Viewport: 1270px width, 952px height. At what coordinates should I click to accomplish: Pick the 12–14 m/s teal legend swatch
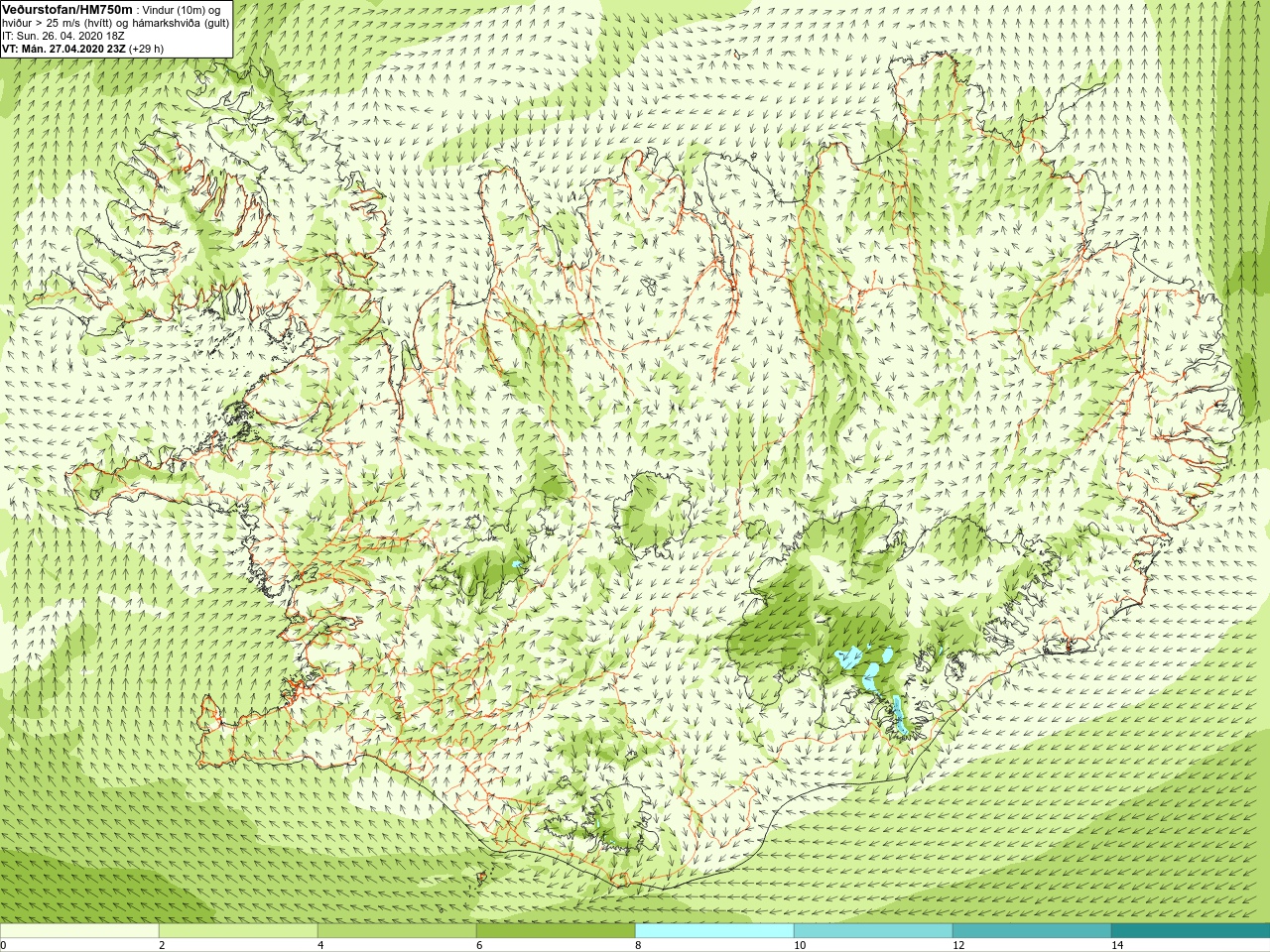pos(1032,931)
